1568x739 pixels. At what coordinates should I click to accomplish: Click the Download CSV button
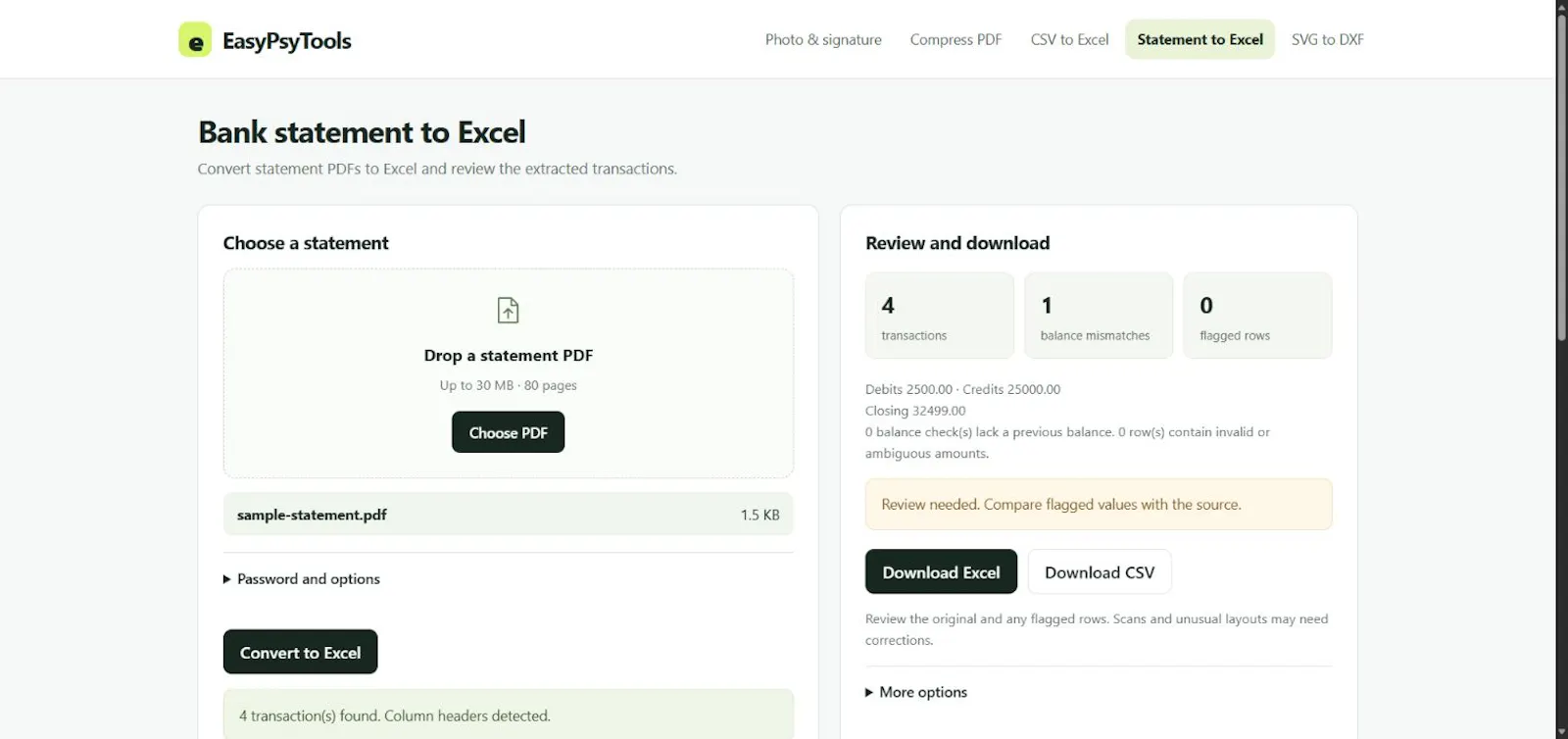click(1100, 571)
